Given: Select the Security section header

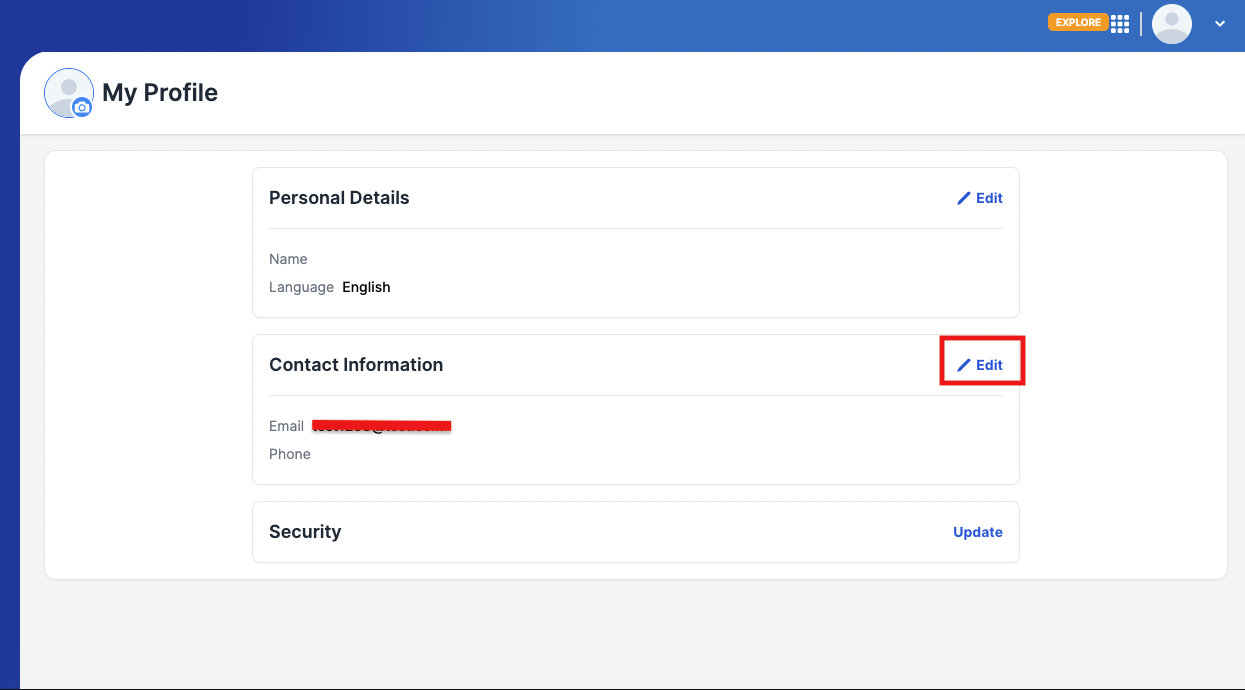Looking at the screenshot, I should pos(305,531).
